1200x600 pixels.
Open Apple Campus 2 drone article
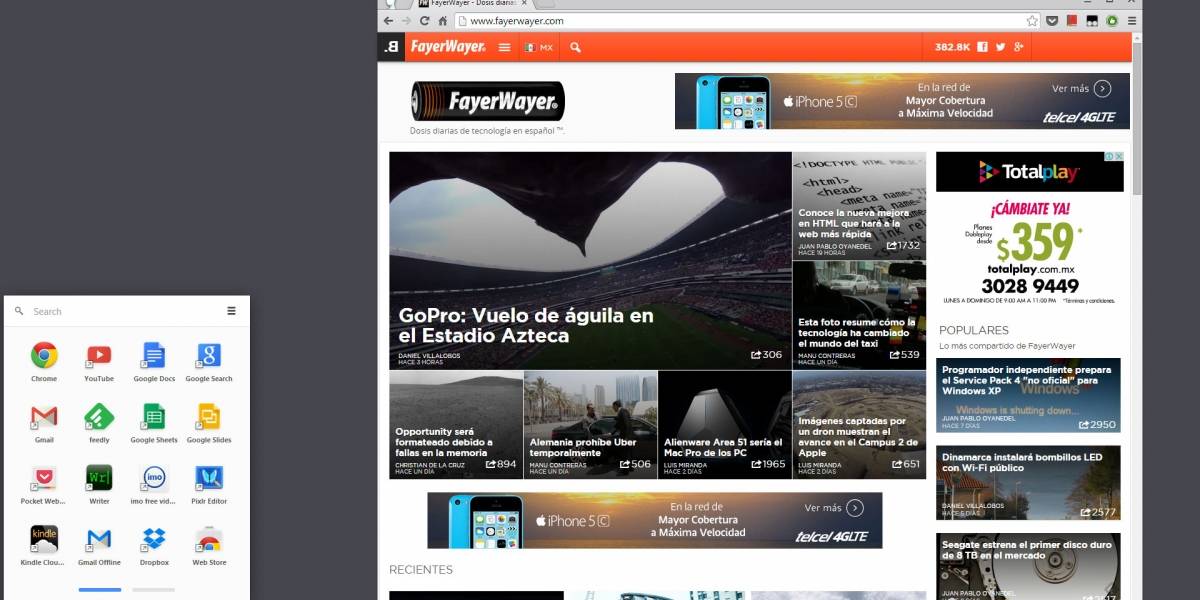pyautogui.click(x=859, y=425)
